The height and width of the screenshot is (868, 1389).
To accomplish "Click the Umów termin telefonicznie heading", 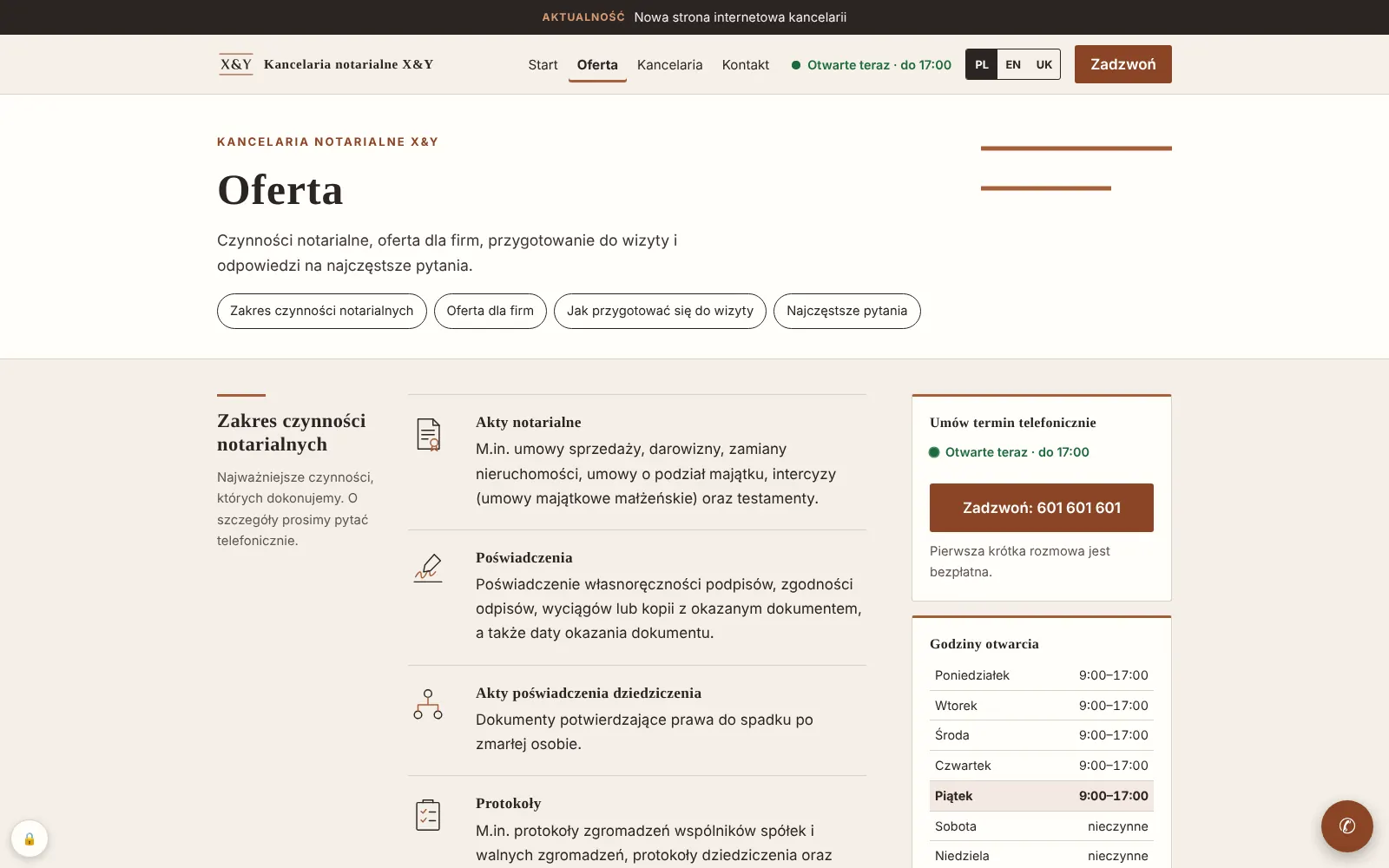I will 1012,423.
